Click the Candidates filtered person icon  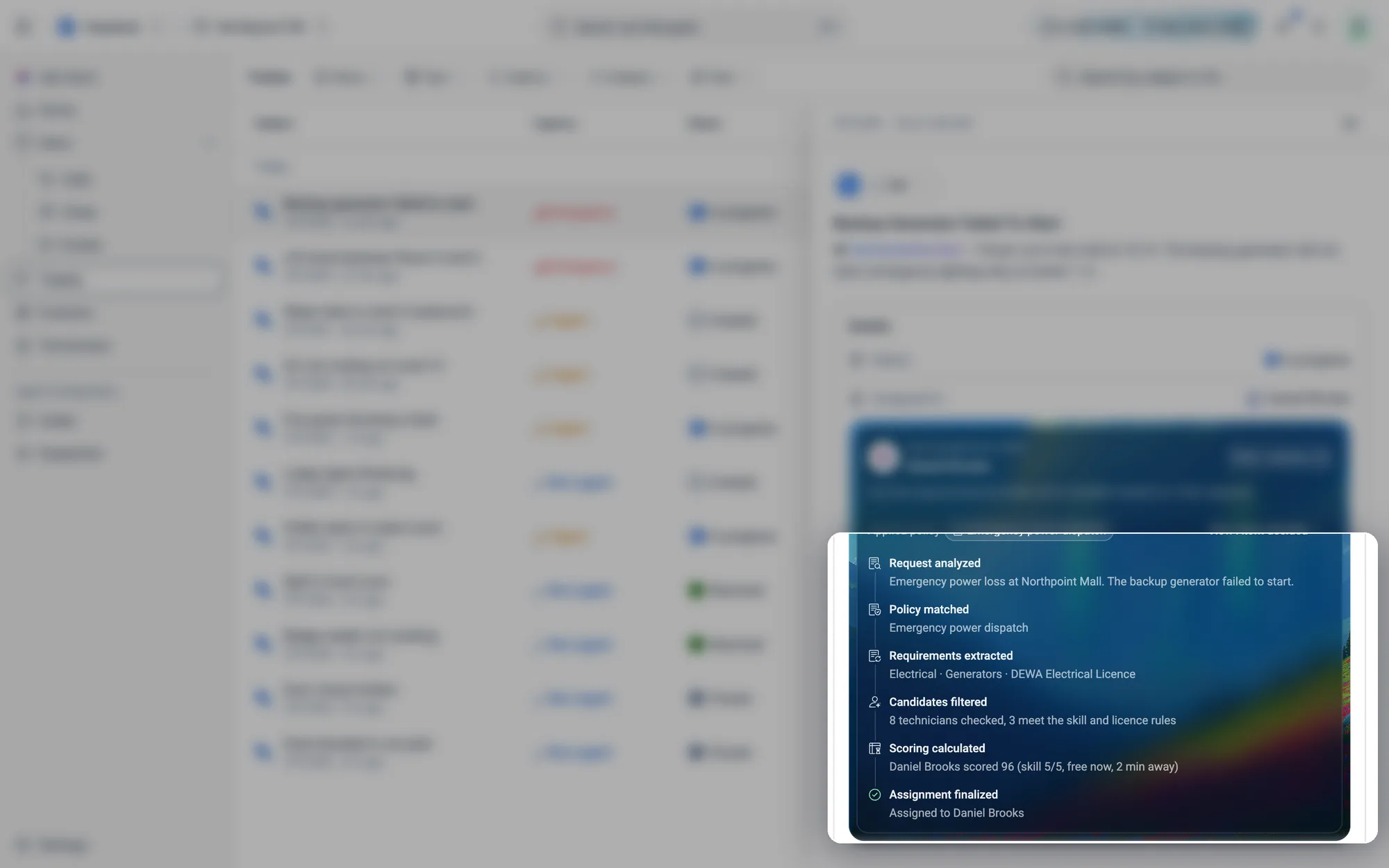click(874, 702)
